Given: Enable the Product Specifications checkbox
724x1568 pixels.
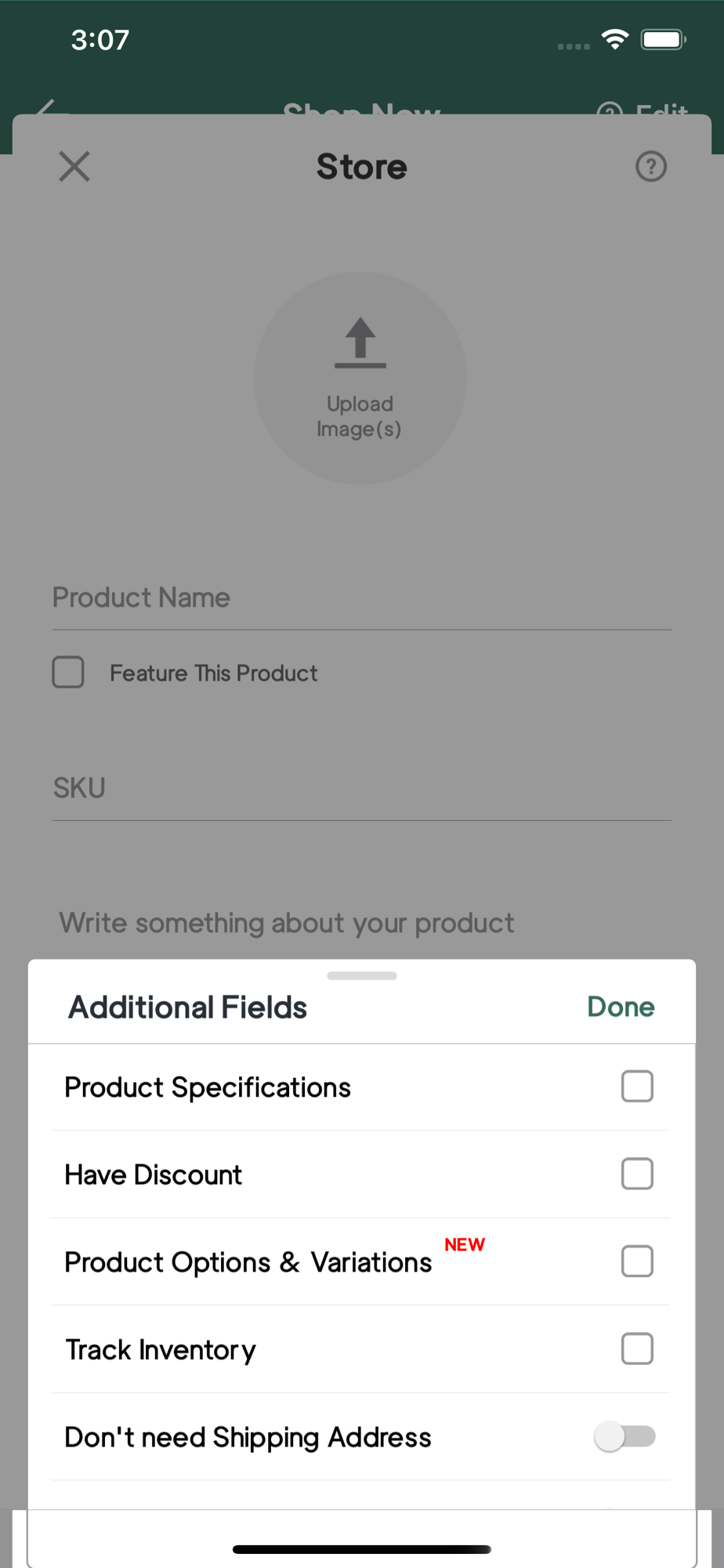Looking at the screenshot, I should tap(637, 1087).
